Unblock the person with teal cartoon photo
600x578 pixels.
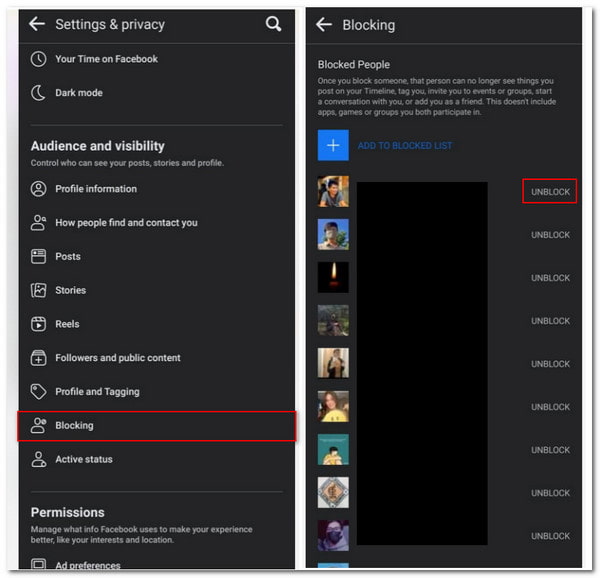click(x=550, y=450)
